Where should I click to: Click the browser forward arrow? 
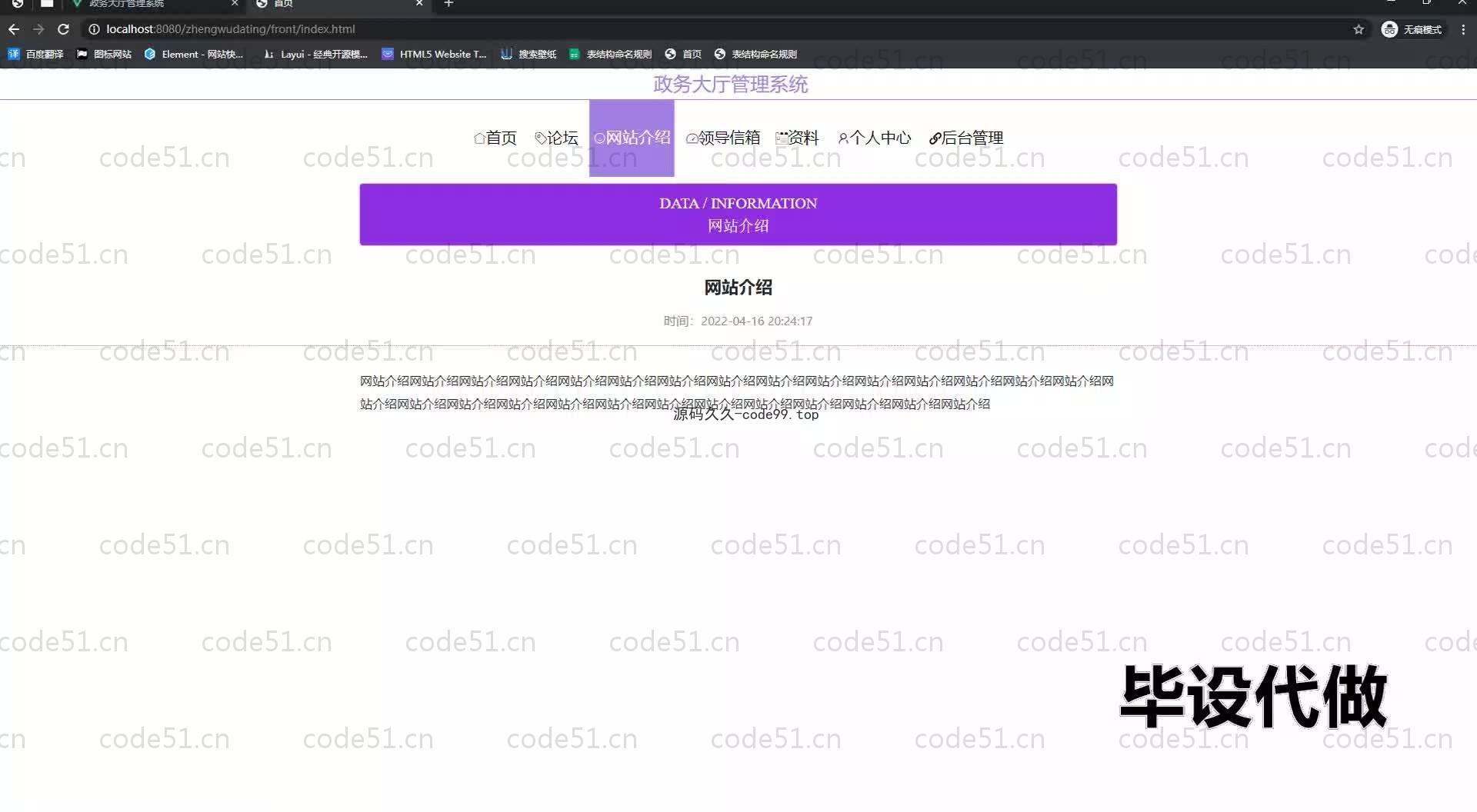point(38,29)
